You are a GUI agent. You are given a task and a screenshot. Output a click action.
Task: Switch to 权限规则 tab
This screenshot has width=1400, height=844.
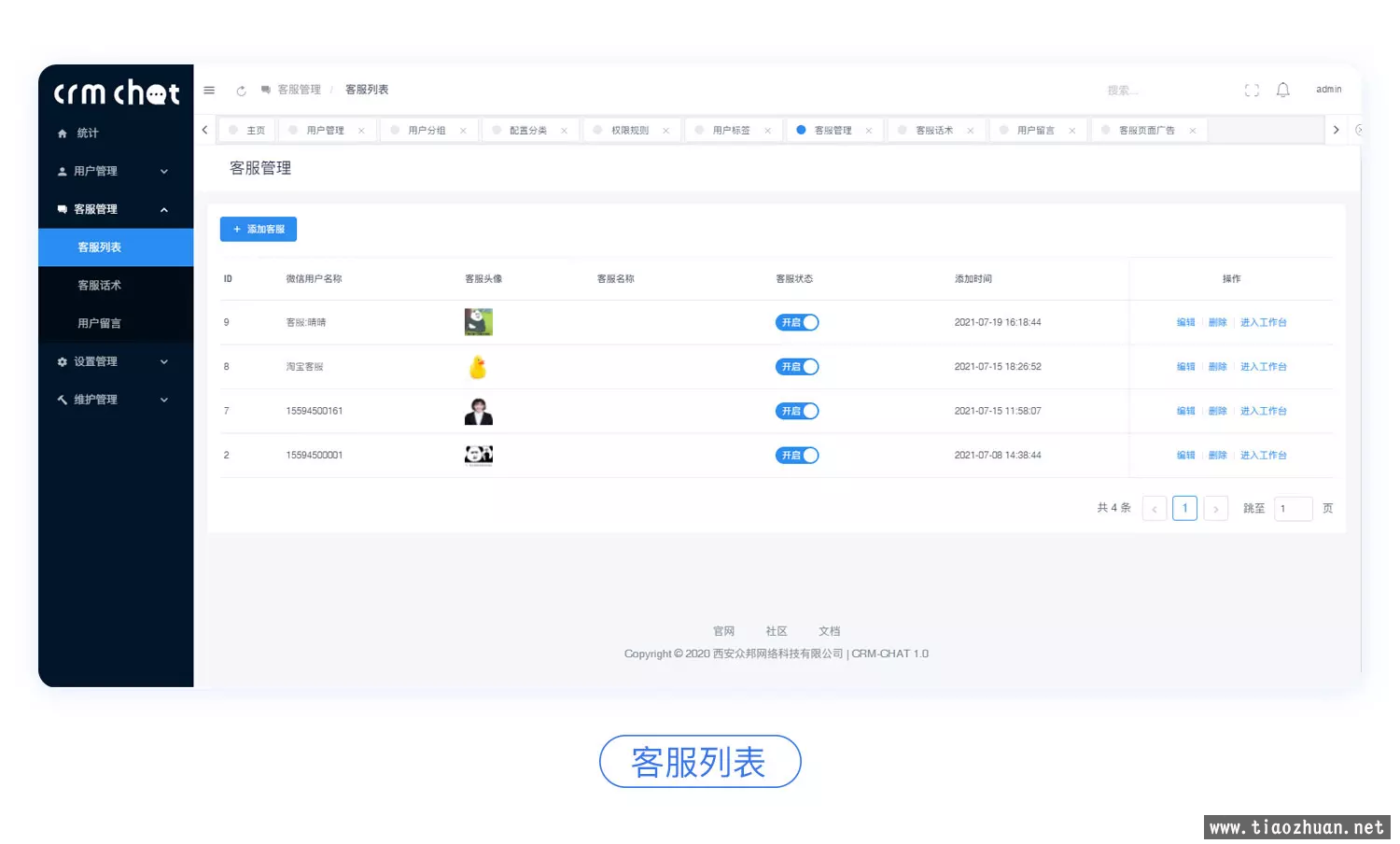coord(630,131)
